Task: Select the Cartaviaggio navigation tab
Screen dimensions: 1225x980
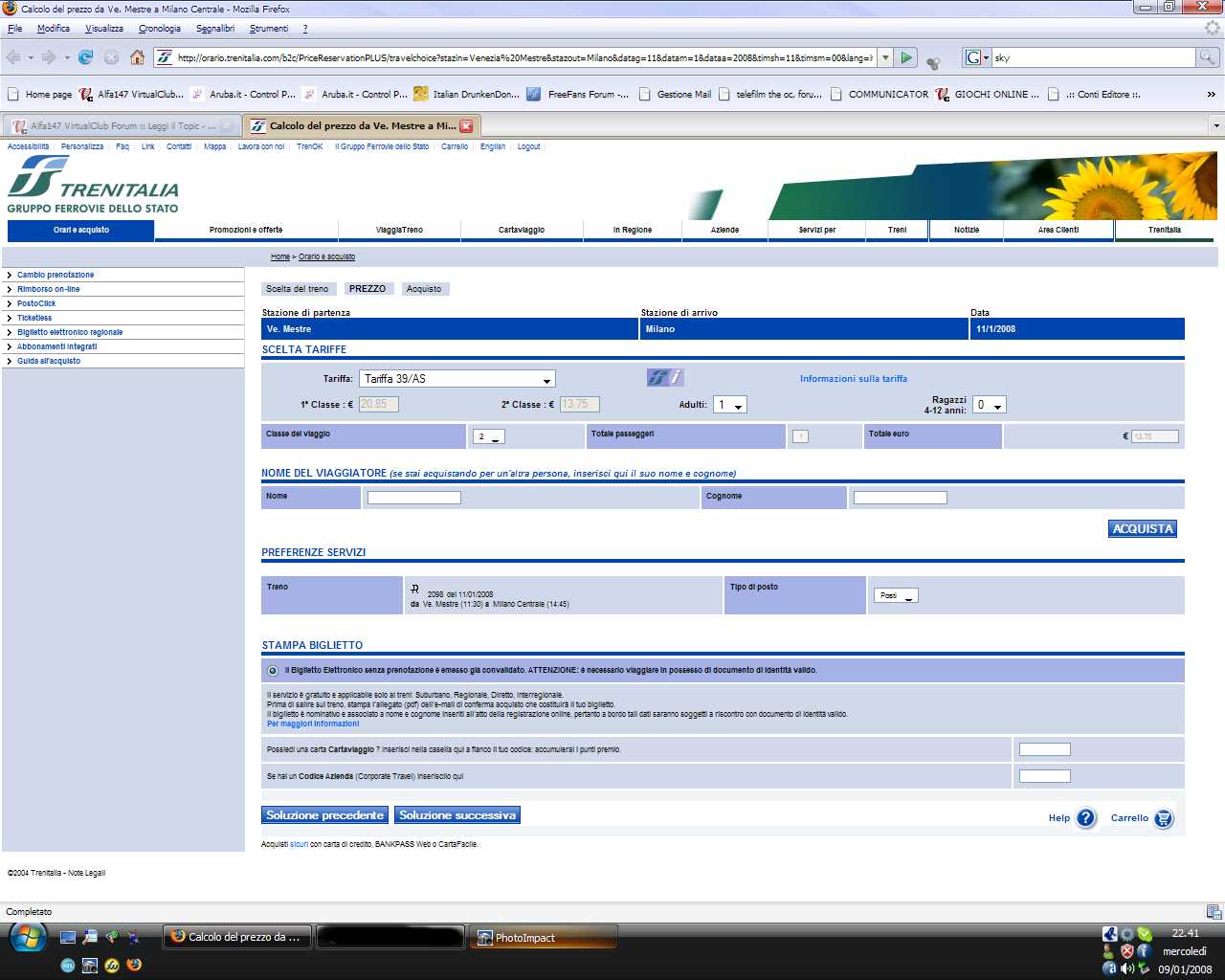Action: click(522, 230)
